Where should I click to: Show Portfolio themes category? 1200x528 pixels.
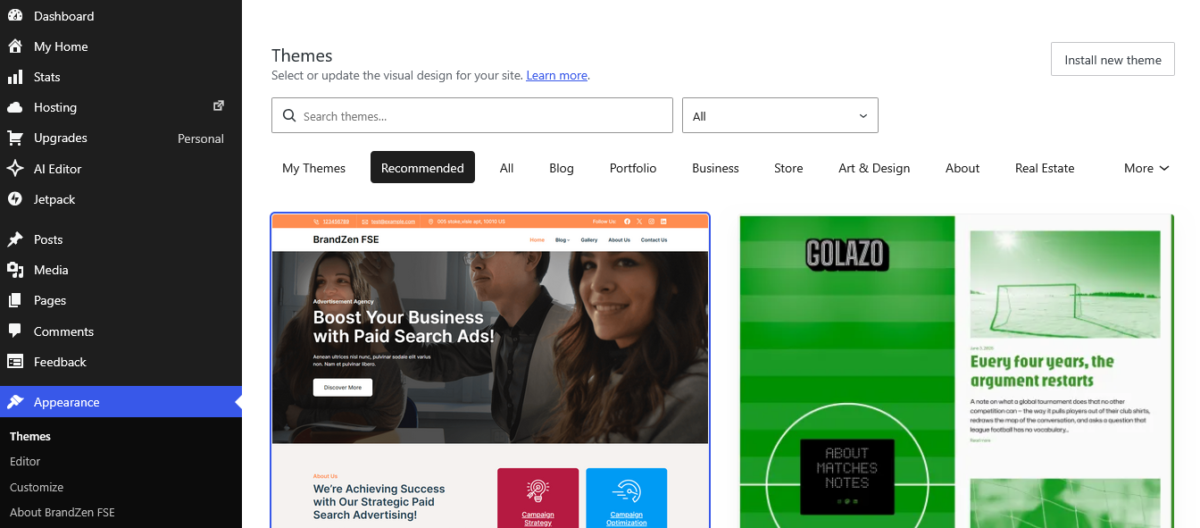(x=633, y=168)
